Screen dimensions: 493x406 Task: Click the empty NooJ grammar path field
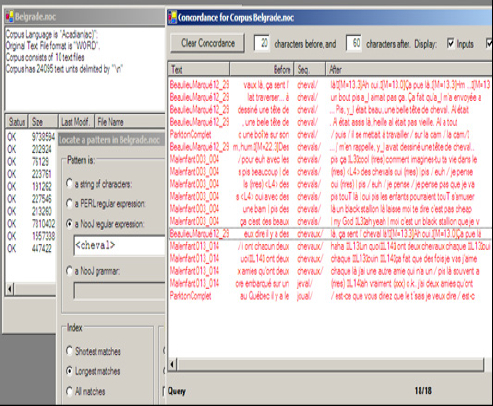coord(119,291)
